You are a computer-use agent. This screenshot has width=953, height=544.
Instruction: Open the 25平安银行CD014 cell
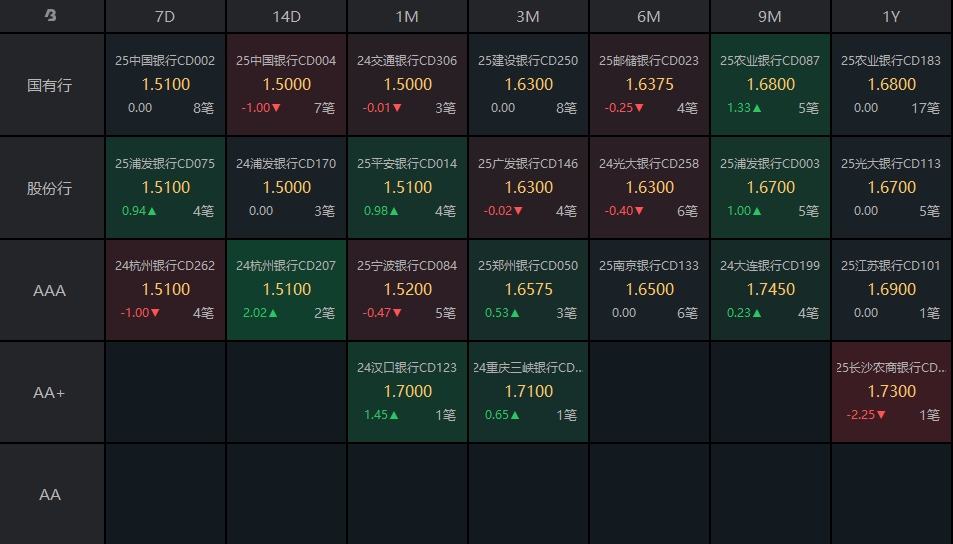click(407, 187)
